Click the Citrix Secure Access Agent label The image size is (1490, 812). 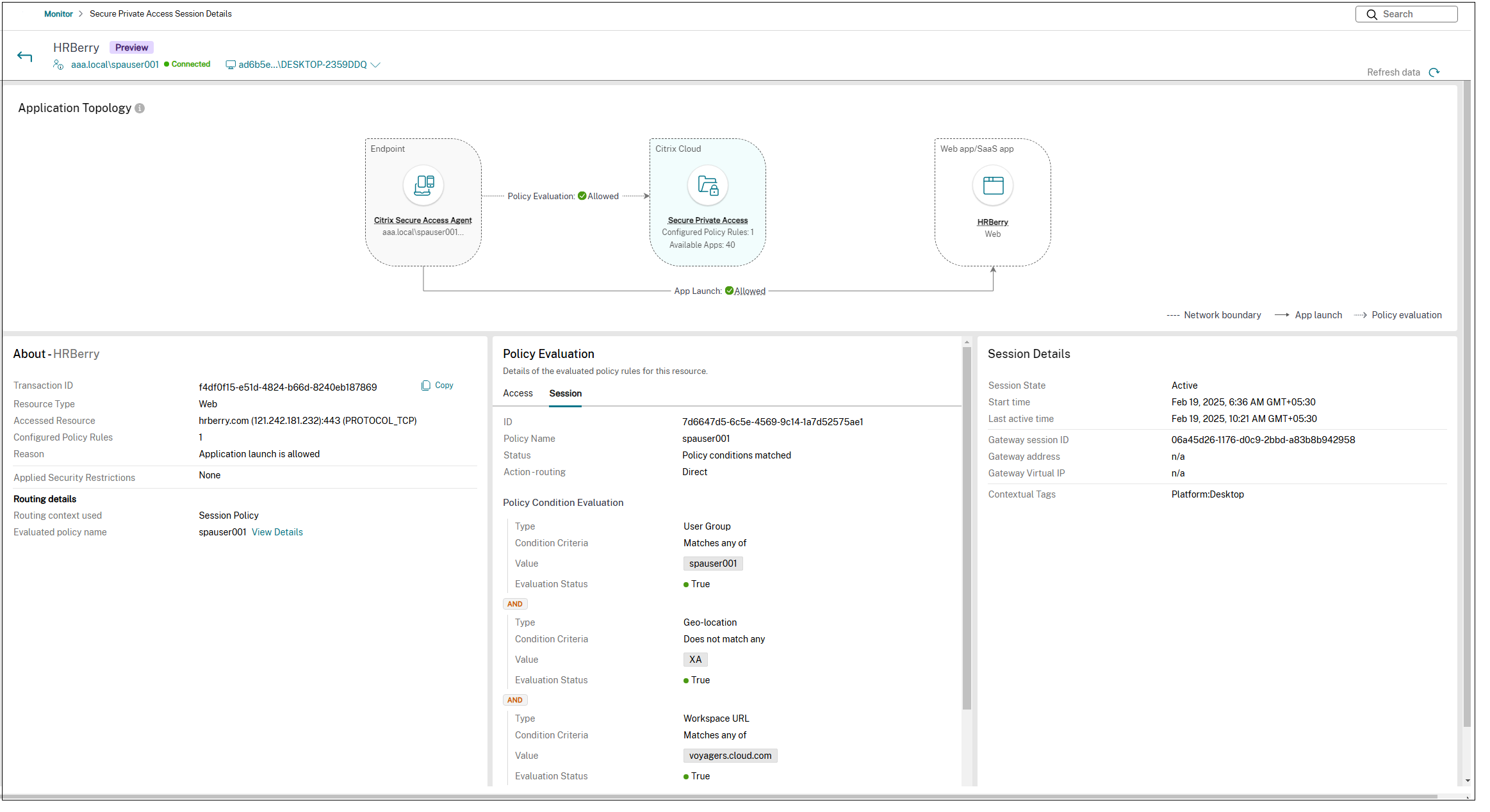(x=423, y=220)
